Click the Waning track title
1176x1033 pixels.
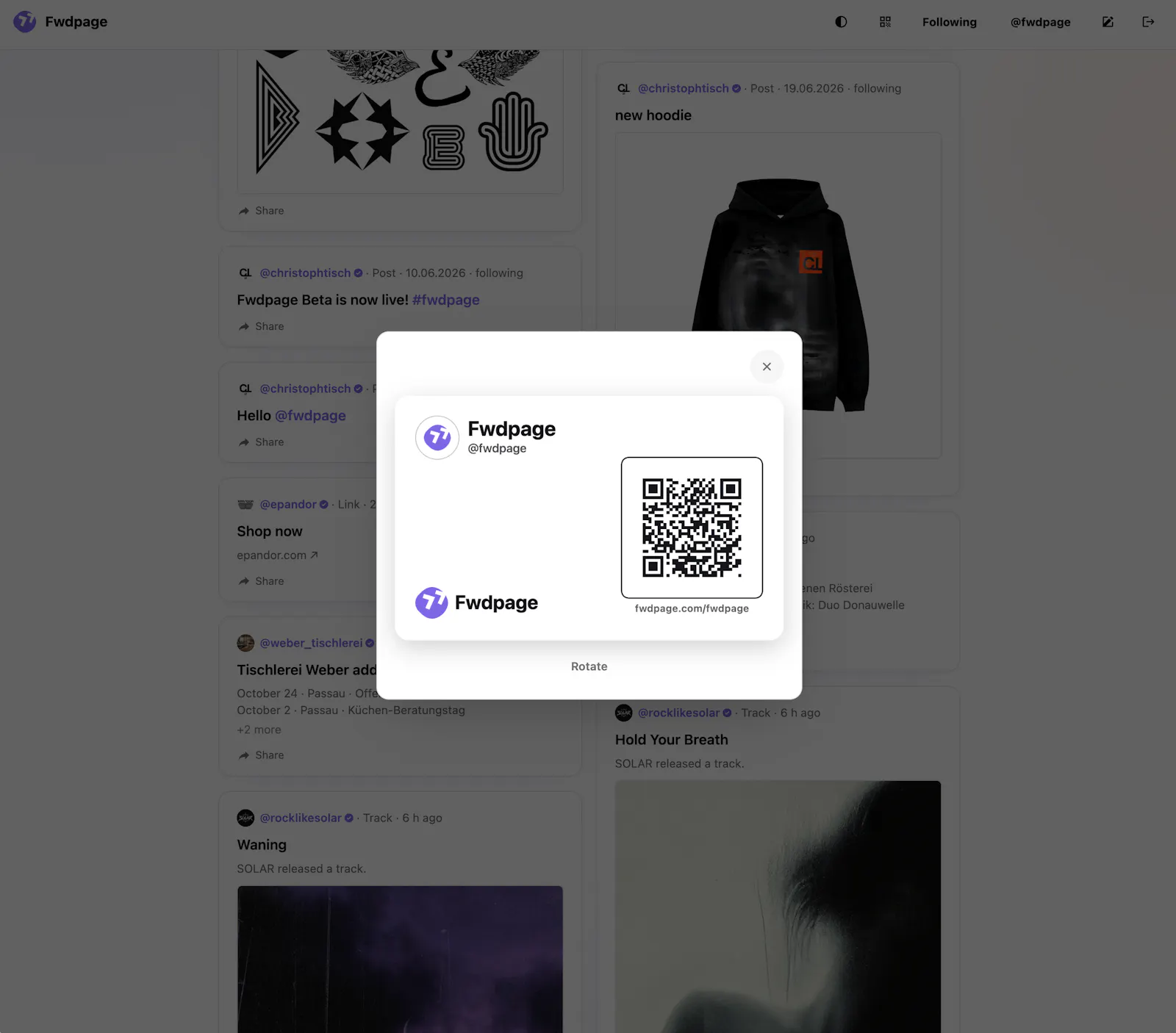tap(262, 845)
